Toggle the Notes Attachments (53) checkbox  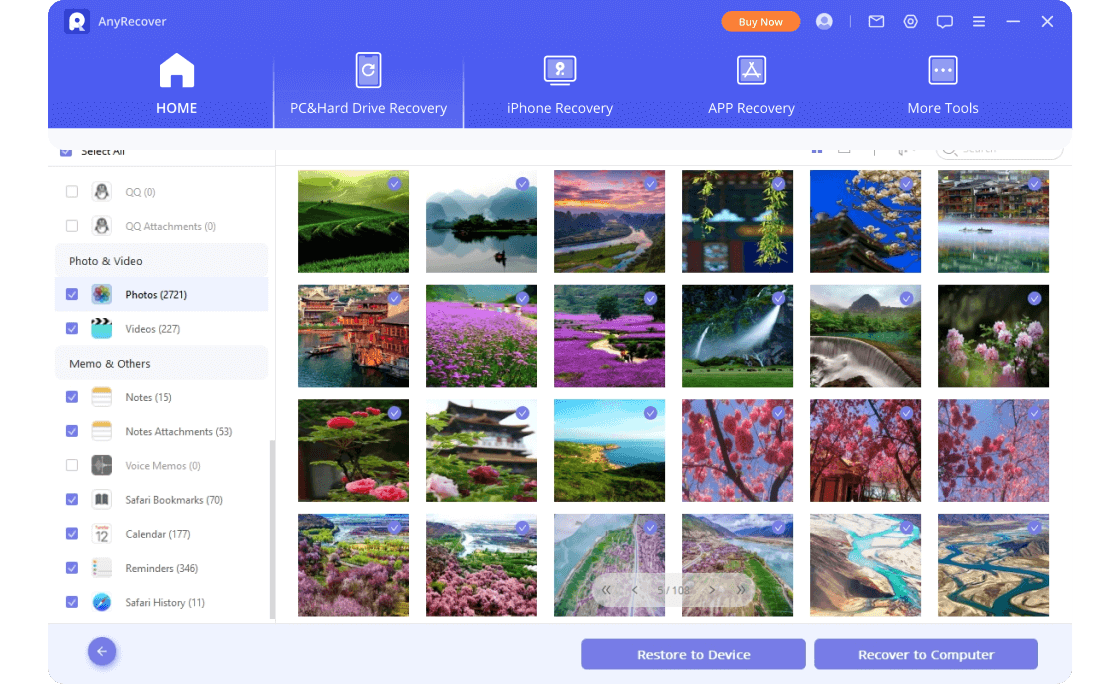[x=71, y=432]
